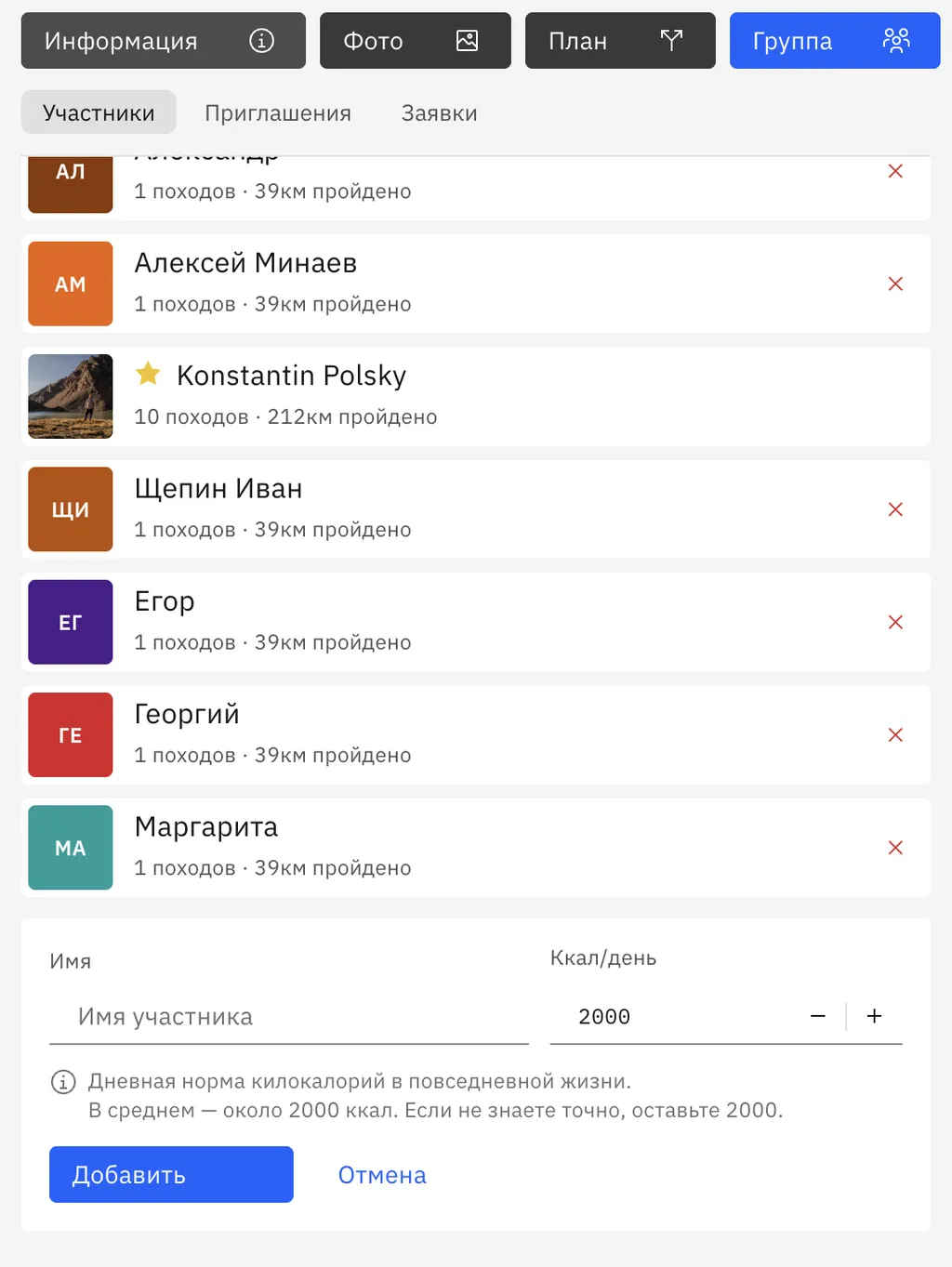The height and width of the screenshot is (1267, 952).
Task: Open the Информация section
Action: [163, 41]
